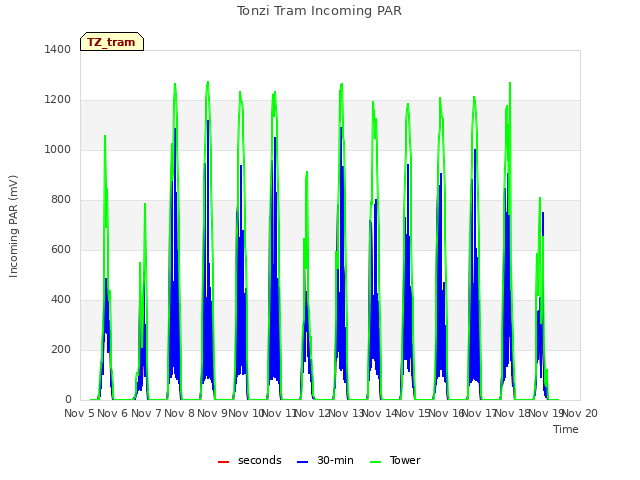Viewport: 640px width, 480px height.
Task: Click the 1200 y-axis tick label
Action: (58, 100)
